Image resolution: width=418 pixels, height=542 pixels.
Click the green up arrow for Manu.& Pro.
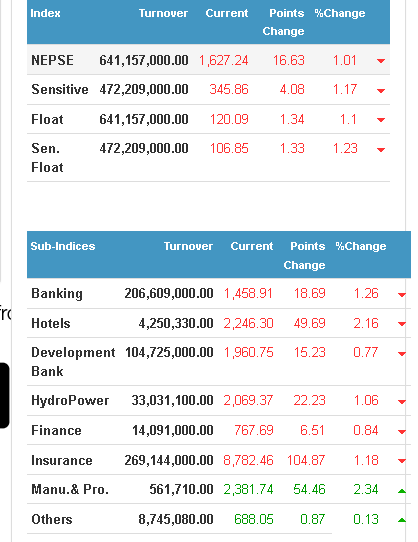click(x=401, y=491)
